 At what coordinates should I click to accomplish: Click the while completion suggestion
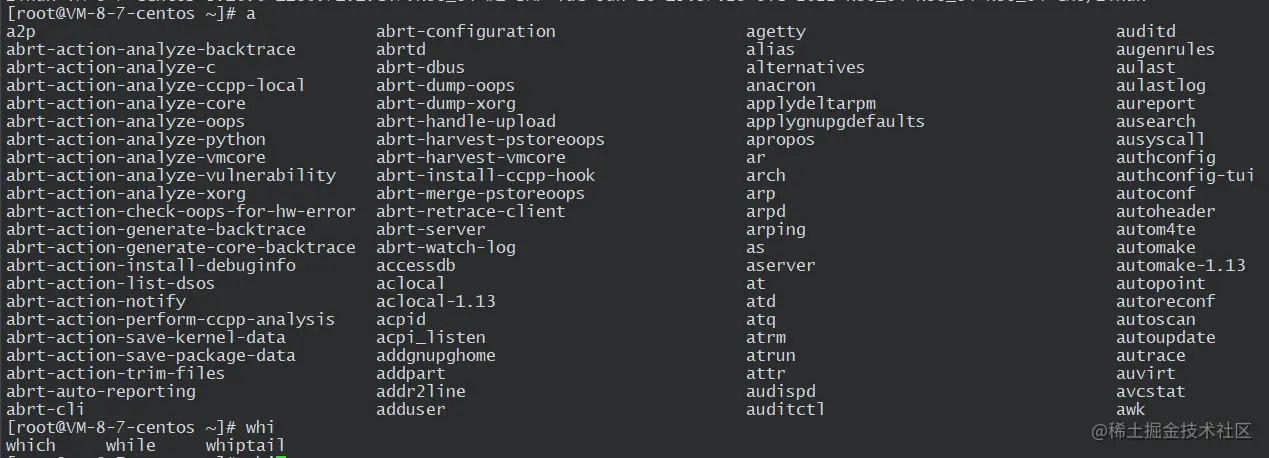(x=131, y=445)
